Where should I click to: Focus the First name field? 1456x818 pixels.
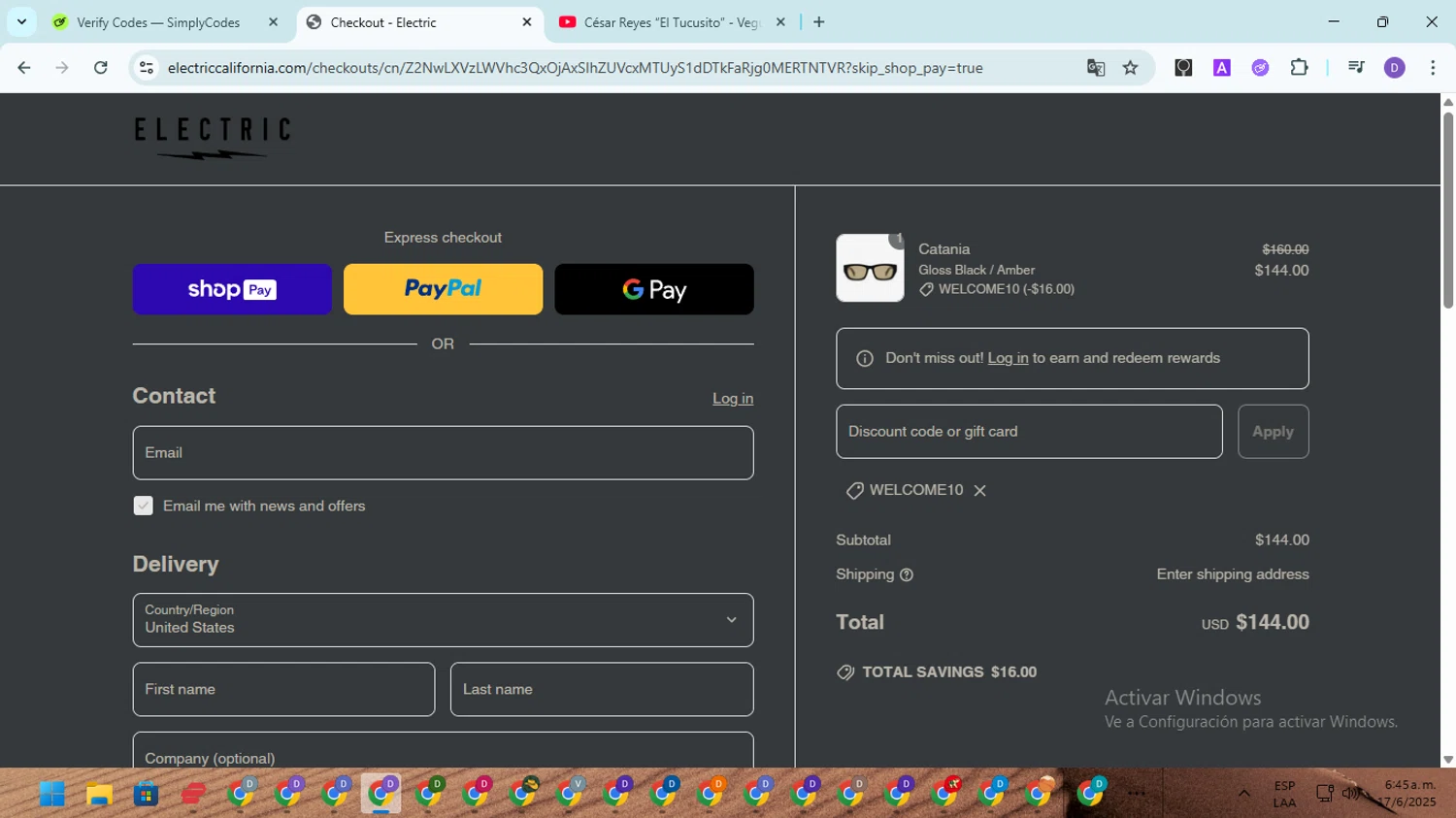click(283, 690)
